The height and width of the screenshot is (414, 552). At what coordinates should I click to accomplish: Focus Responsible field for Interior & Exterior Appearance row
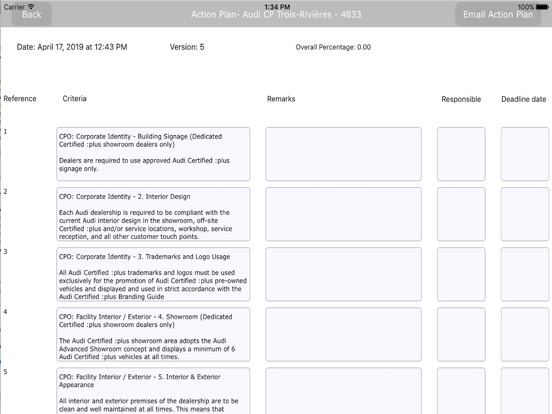click(461, 391)
